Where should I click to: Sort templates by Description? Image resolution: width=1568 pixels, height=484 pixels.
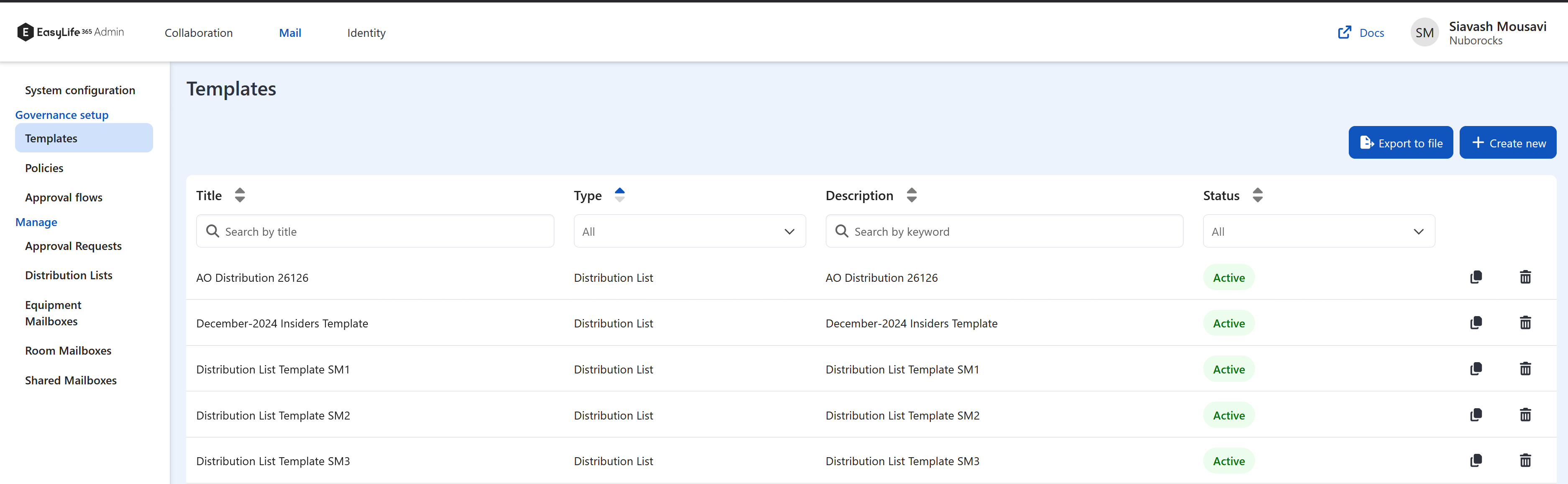click(911, 195)
